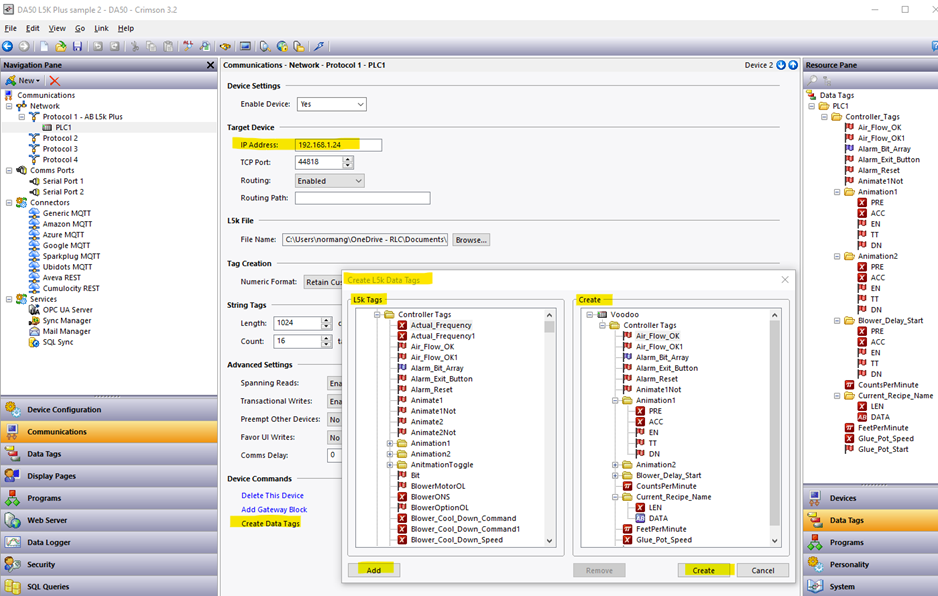This screenshot has height=596, width=938.
Task: Click the lightning bolt update icon
Action: click(319, 46)
